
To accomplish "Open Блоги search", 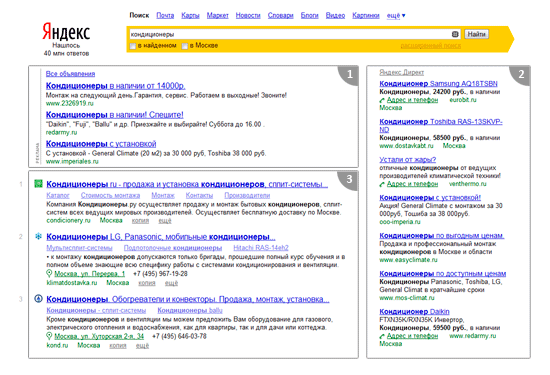I will (x=309, y=15).
